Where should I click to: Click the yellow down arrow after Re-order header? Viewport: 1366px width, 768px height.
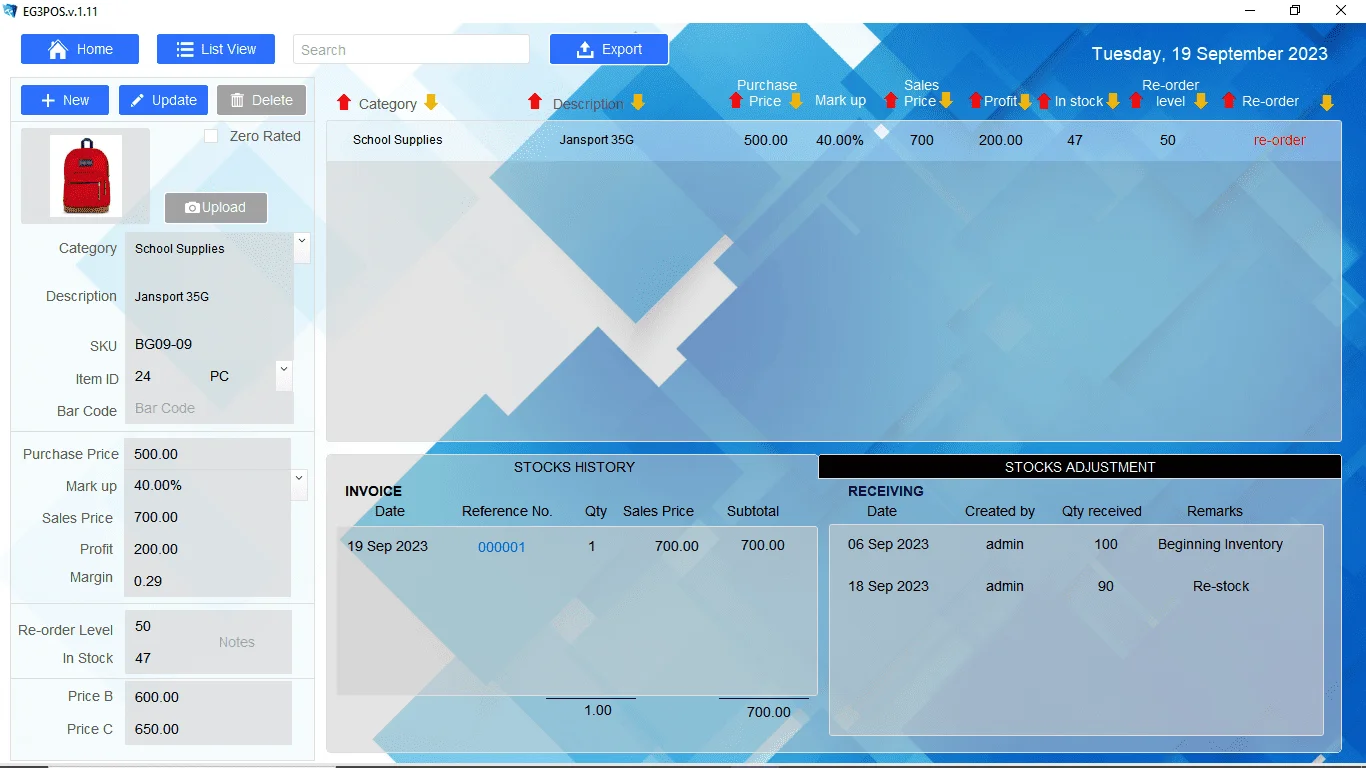pos(1327,102)
